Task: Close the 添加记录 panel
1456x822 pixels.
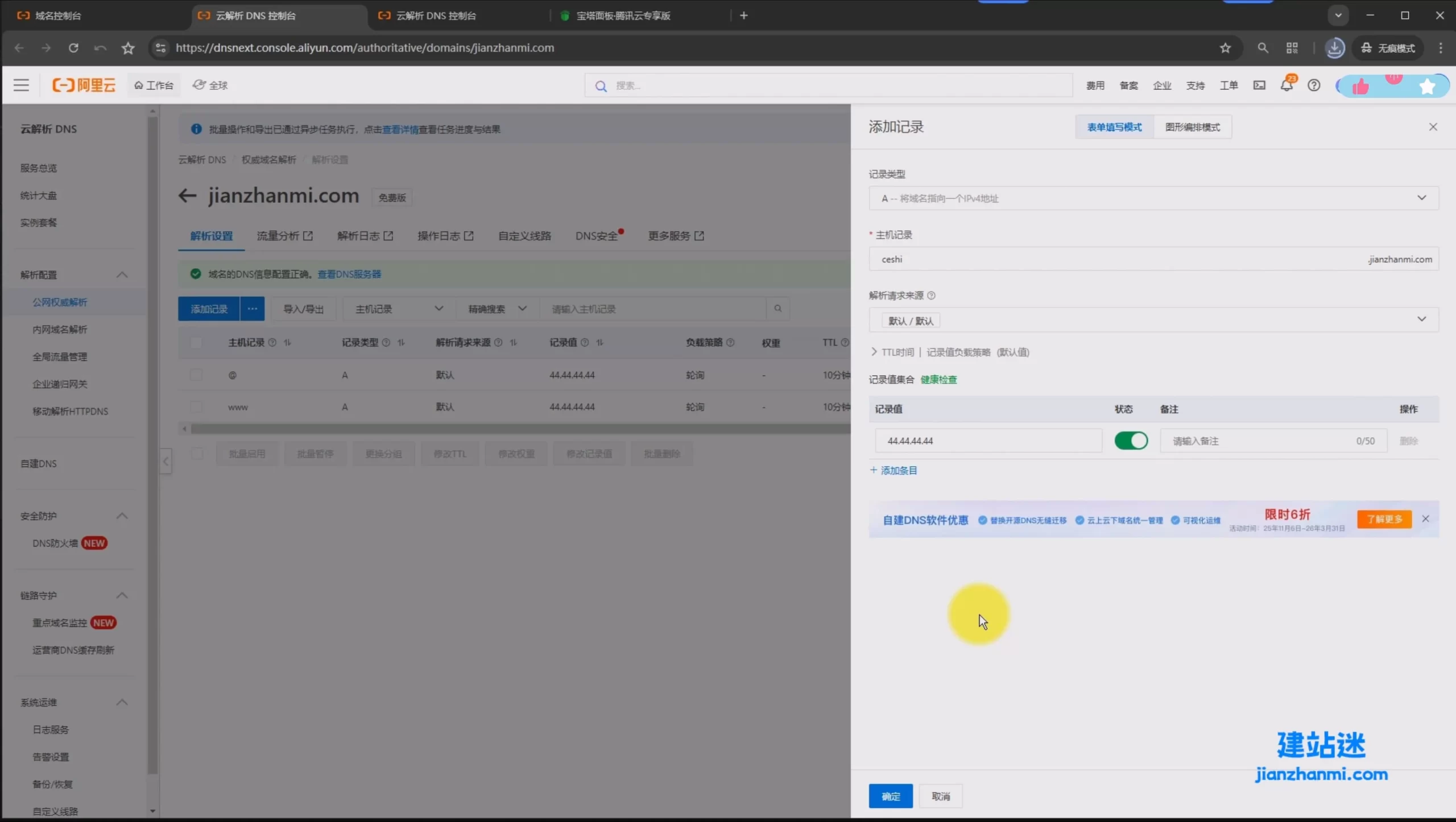Action: click(1433, 127)
